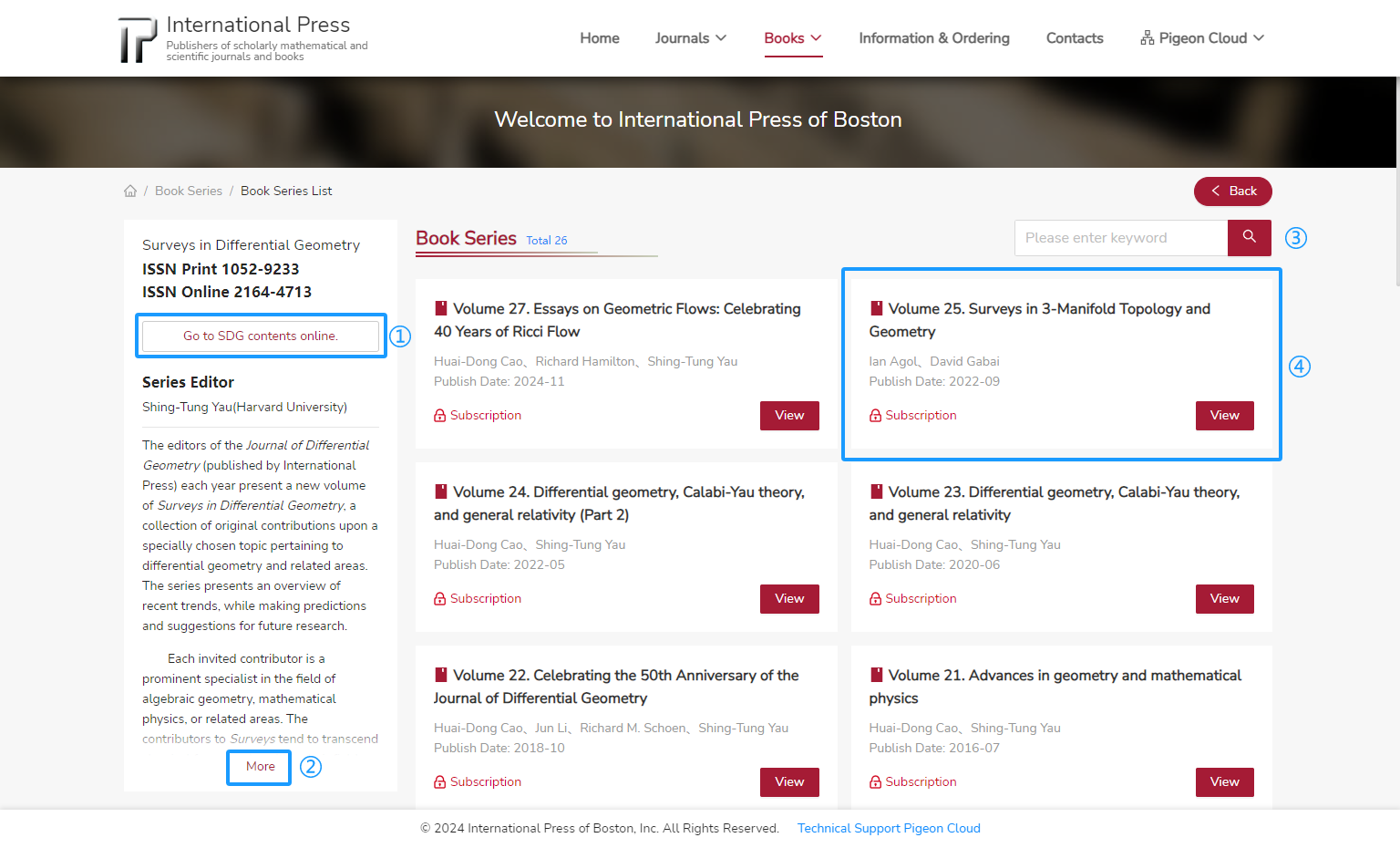Click the lock icon on the Volume 23 card
The width and height of the screenshot is (1400, 848).
[x=876, y=599]
